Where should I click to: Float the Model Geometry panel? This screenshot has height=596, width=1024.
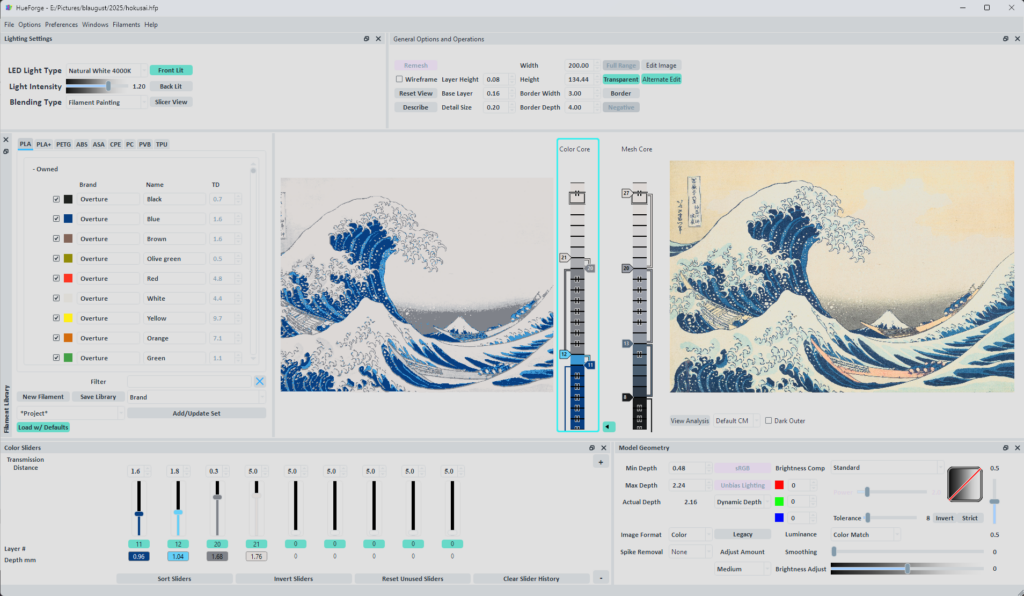(x=1005, y=448)
